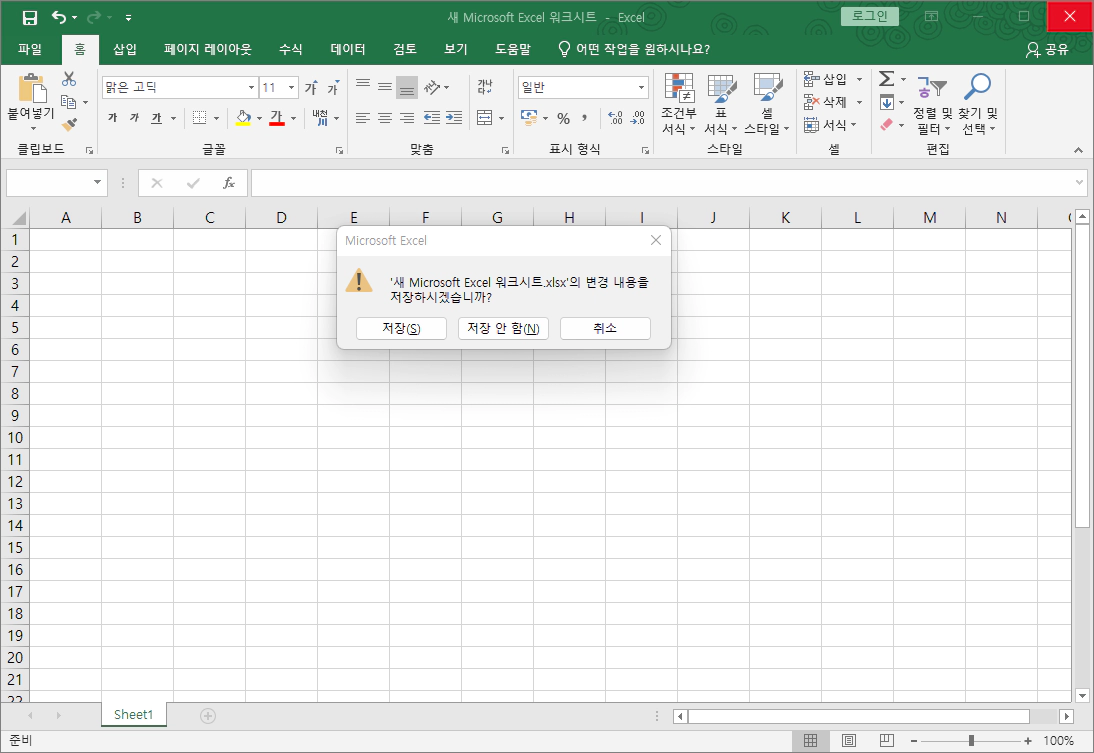Click the Clear eraser icon
Viewport: 1094px width, 753px height.
tap(887, 125)
